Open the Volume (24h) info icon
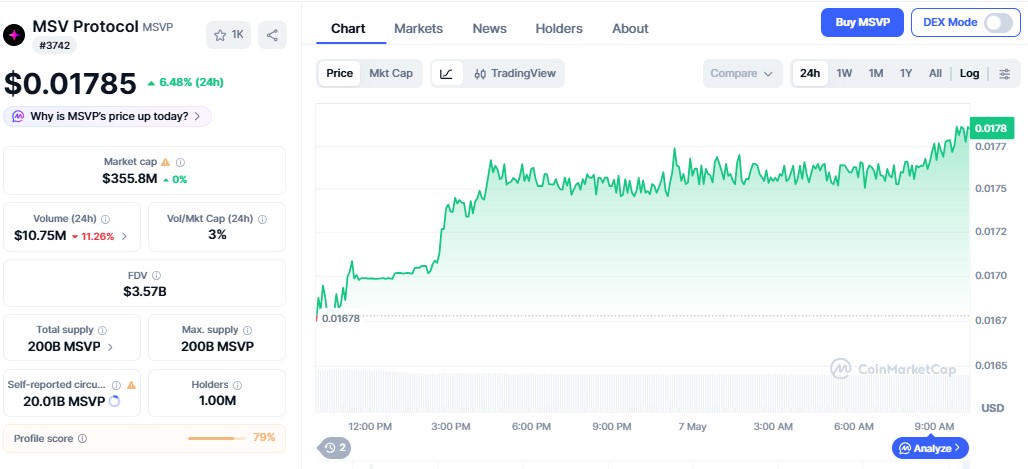 pyautogui.click(x=105, y=219)
